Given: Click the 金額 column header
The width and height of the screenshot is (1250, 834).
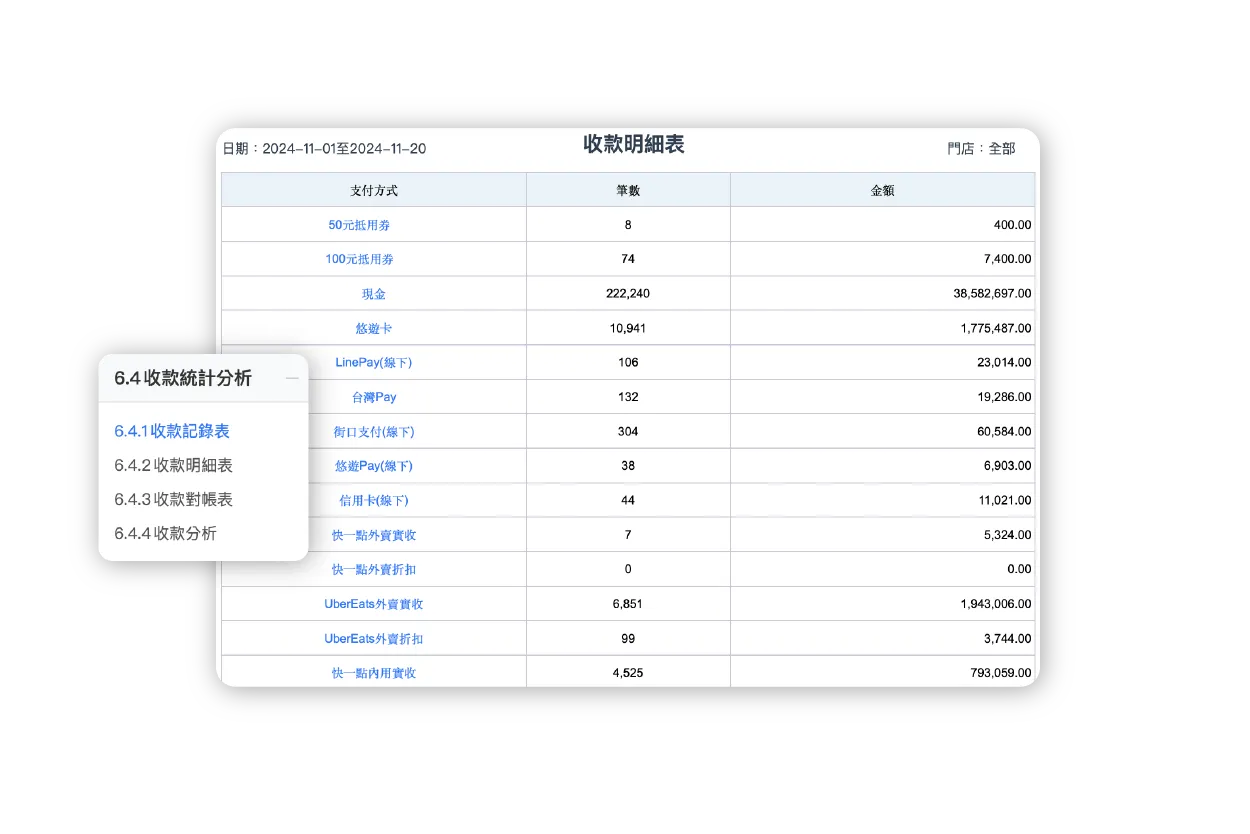Looking at the screenshot, I should [x=883, y=190].
